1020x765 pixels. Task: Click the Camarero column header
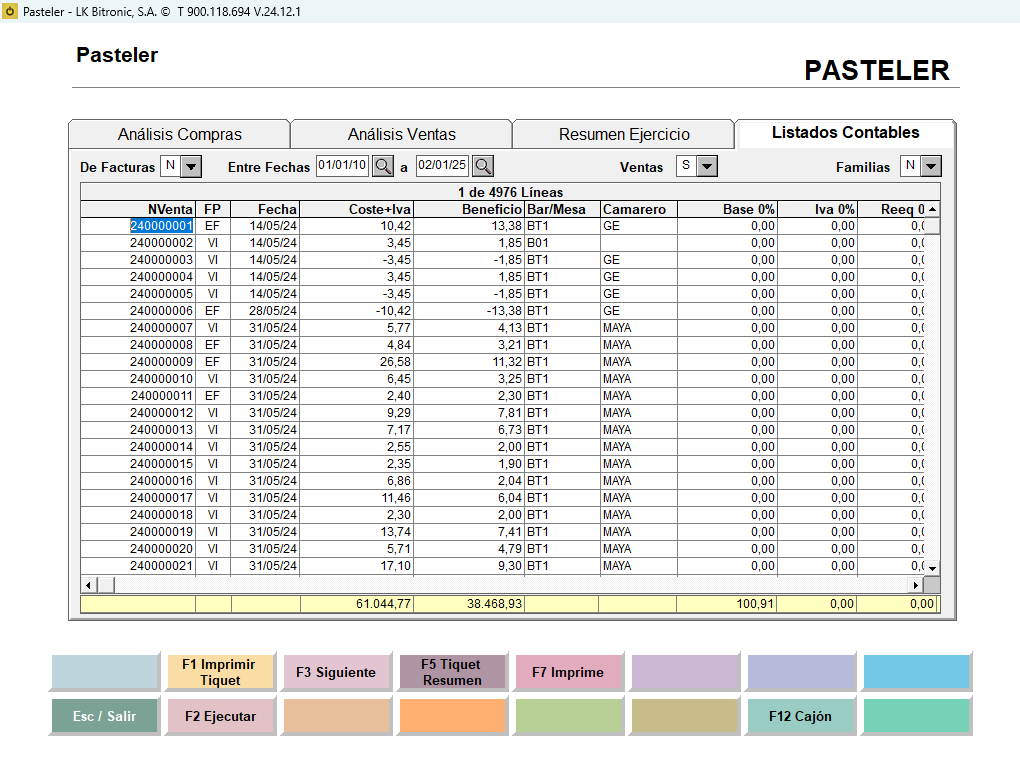coord(638,209)
